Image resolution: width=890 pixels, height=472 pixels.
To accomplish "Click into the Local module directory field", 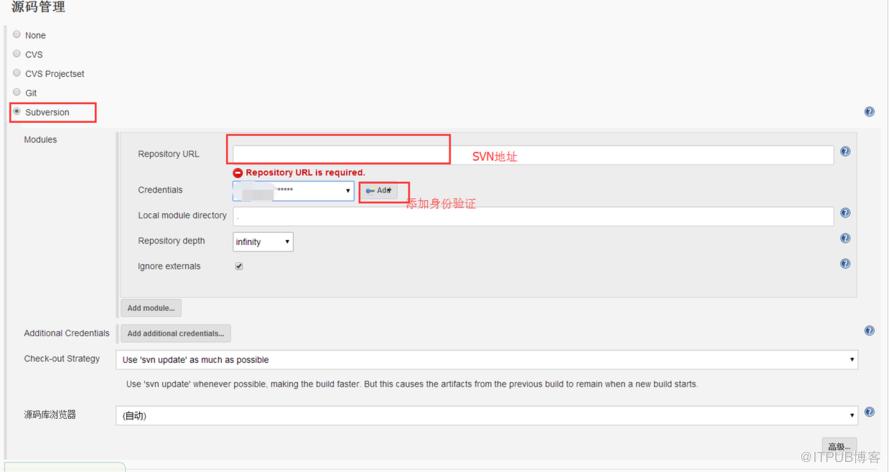I will point(533,216).
